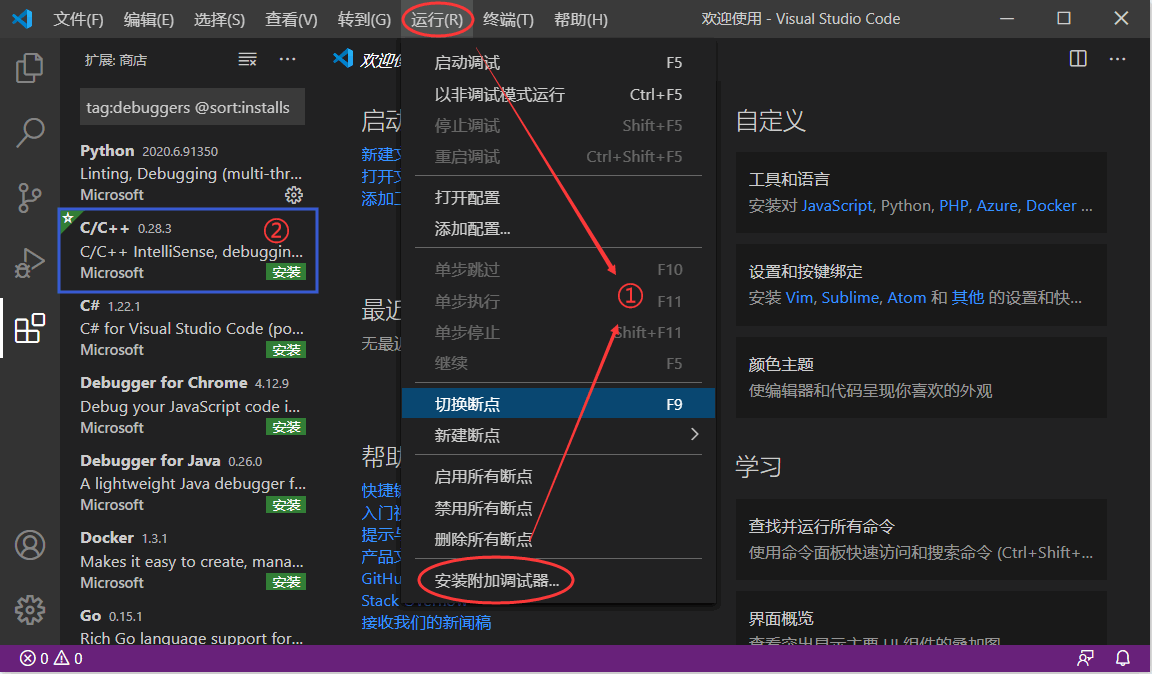Image resolution: width=1152 pixels, height=674 pixels.
Task: Open the 终端 menu
Action: pyautogui.click(x=508, y=18)
